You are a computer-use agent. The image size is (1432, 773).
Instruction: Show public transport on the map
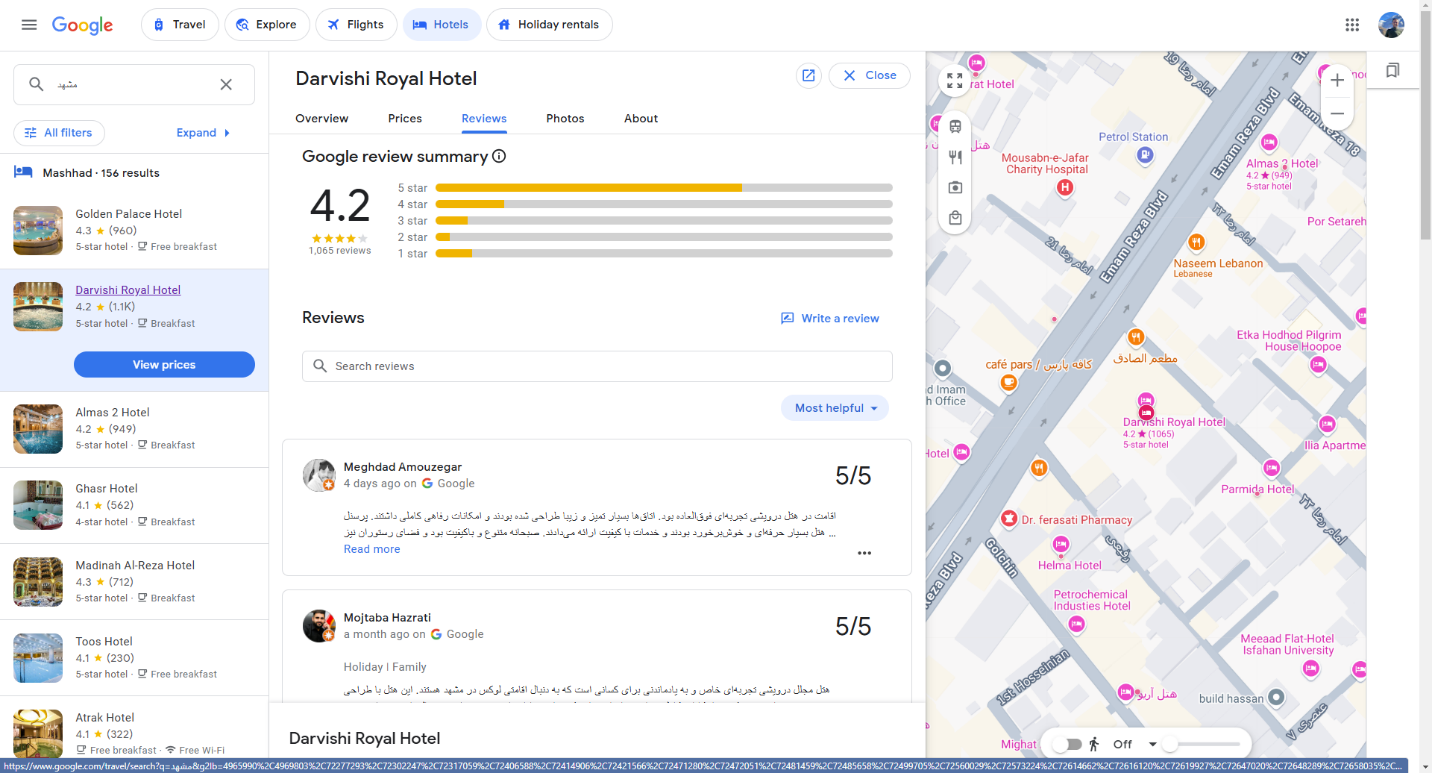click(955, 127)
